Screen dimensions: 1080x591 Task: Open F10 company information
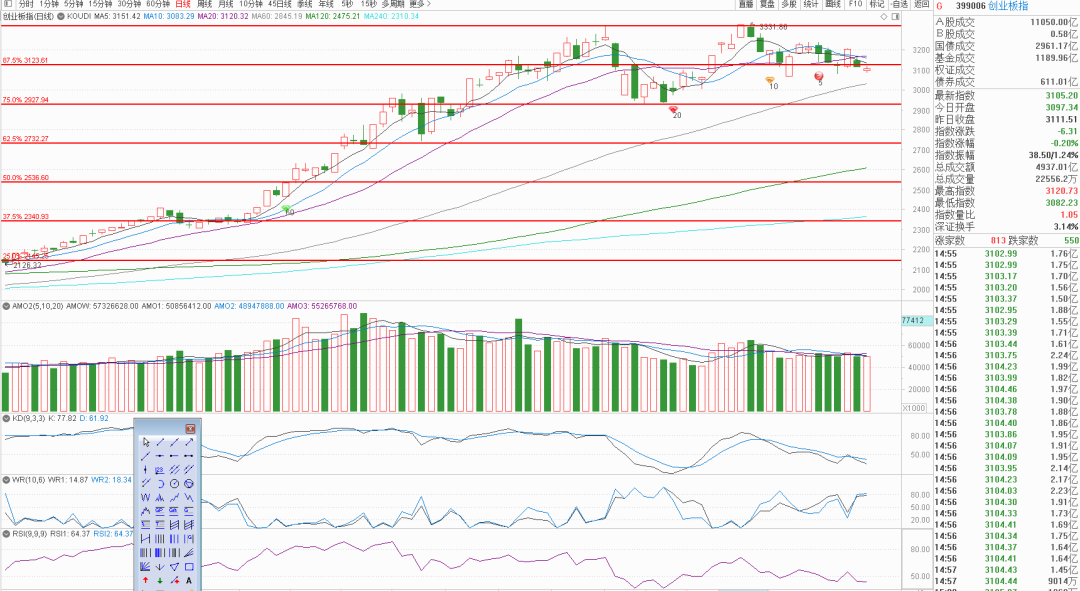point(855,4)
